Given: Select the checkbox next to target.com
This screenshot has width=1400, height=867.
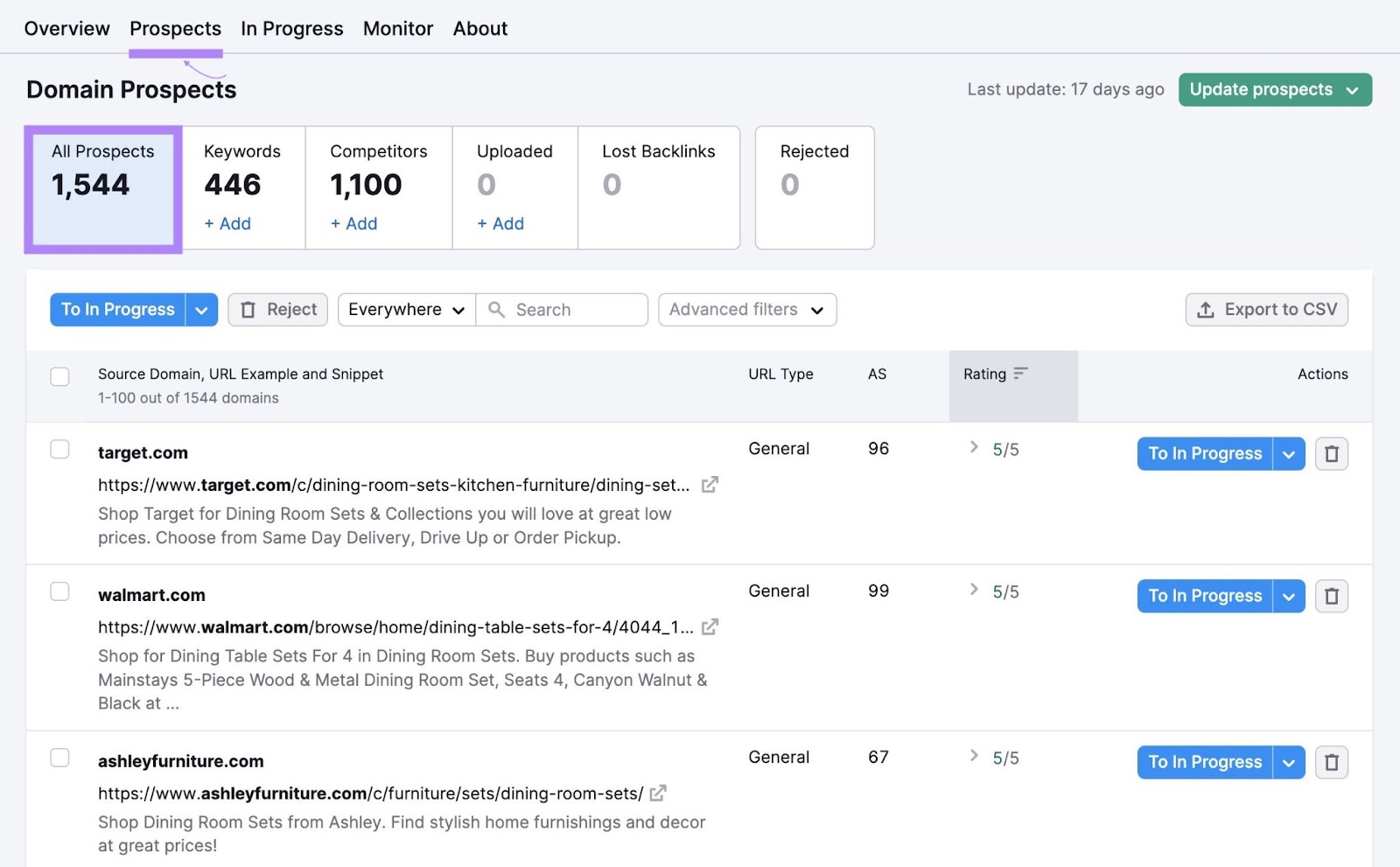Looking at the screenshot, I should tap(59, 449).
